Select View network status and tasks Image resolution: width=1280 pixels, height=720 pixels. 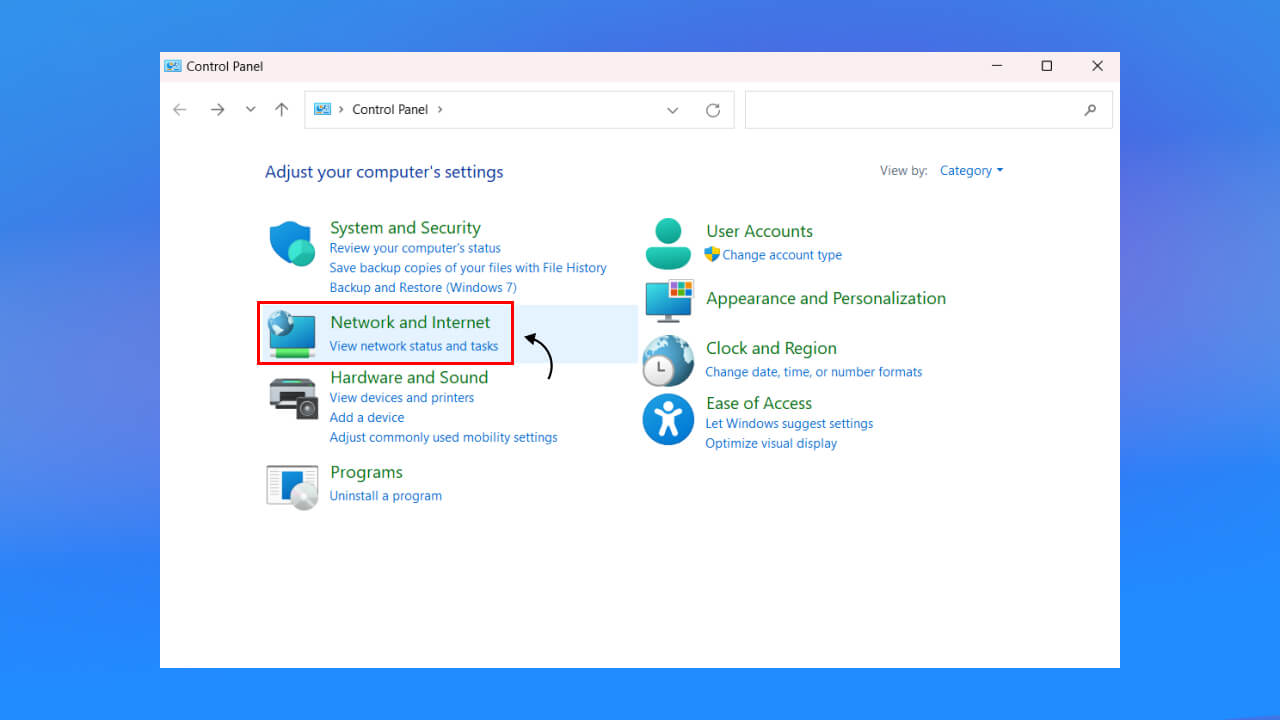(x=414, y=346)
